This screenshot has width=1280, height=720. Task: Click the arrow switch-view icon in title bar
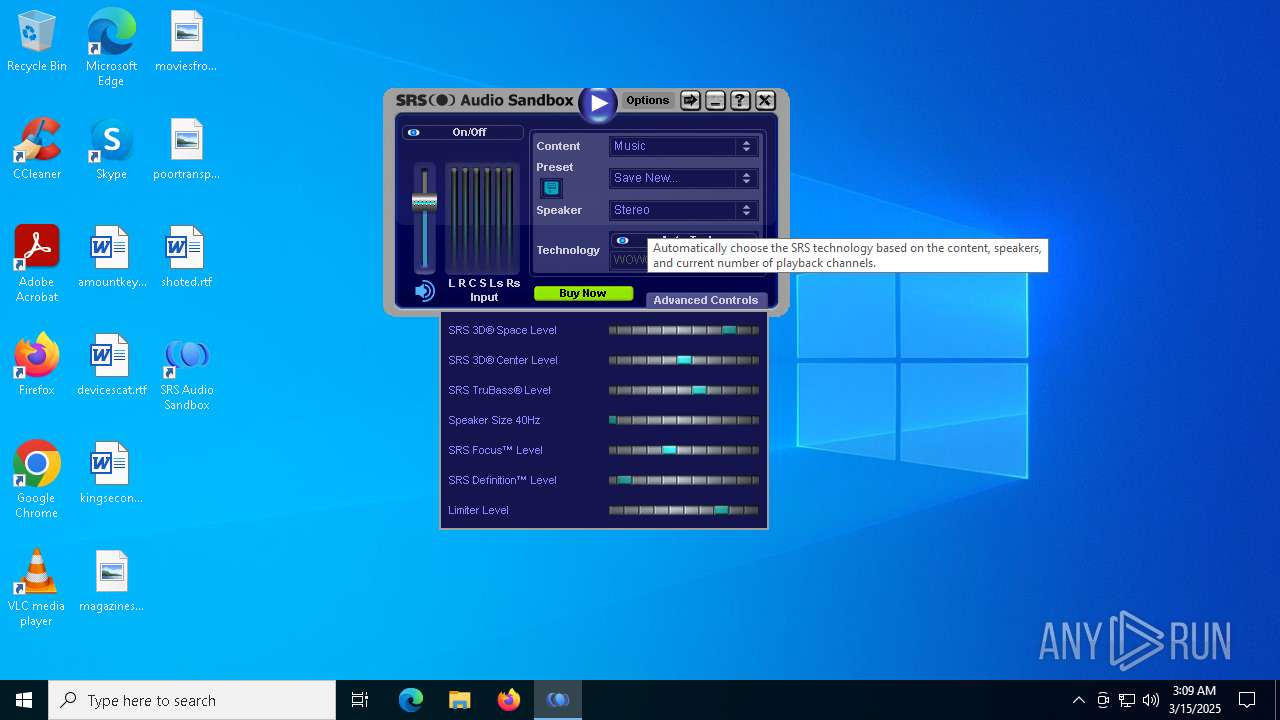pos(690,100)
